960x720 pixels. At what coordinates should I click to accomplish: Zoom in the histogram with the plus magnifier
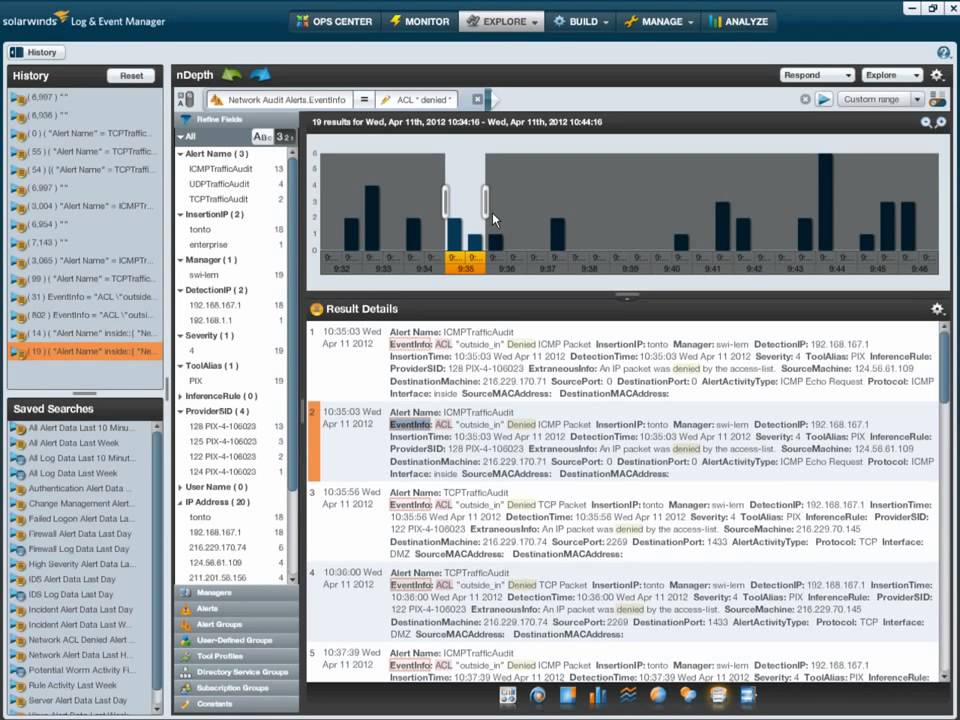941,122
